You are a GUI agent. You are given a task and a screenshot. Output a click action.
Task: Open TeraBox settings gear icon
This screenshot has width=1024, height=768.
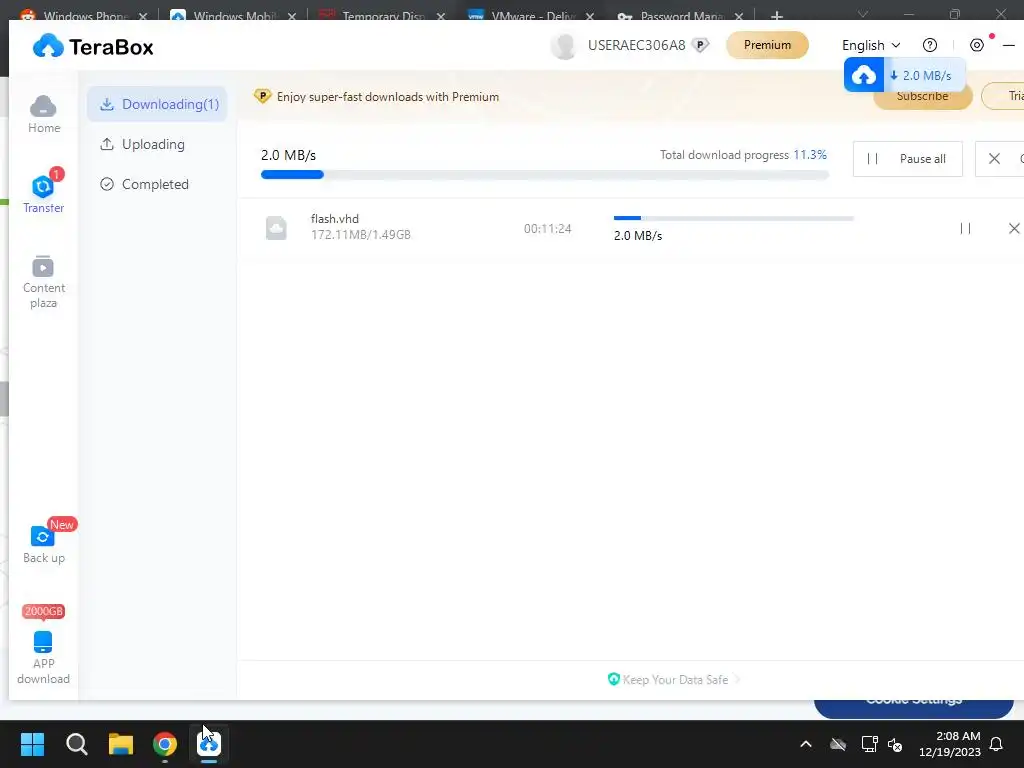977,45
